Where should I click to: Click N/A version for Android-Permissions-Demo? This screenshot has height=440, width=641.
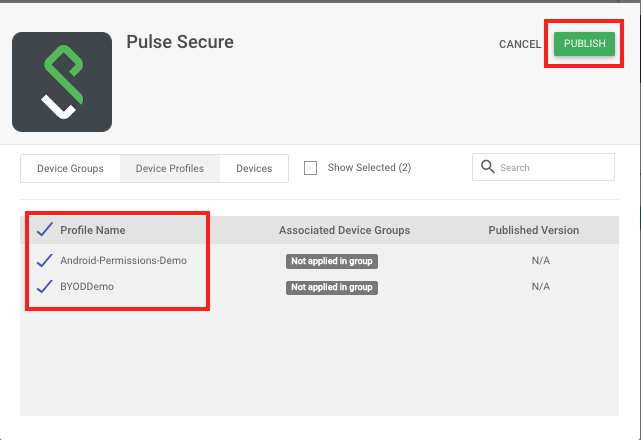(540, 260)
